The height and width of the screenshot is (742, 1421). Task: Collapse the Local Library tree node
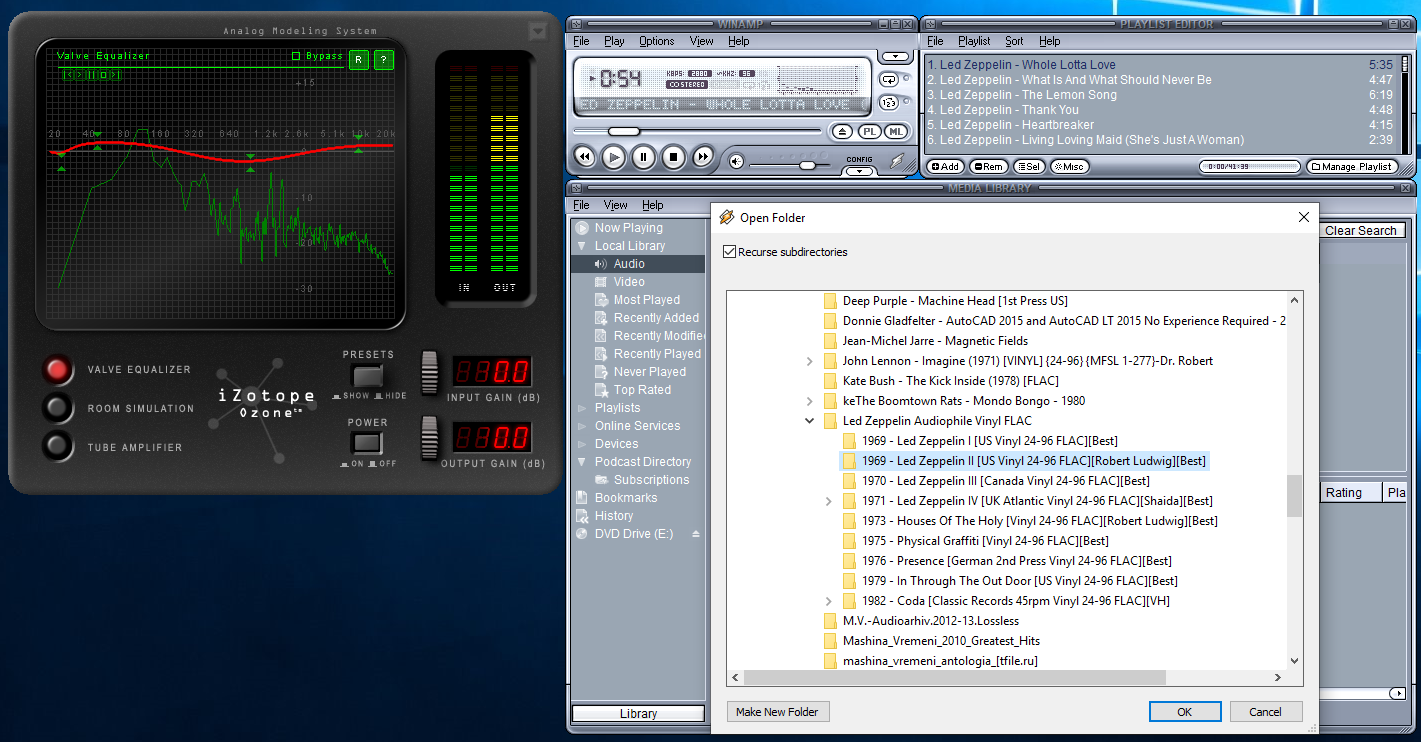(582, 246)
